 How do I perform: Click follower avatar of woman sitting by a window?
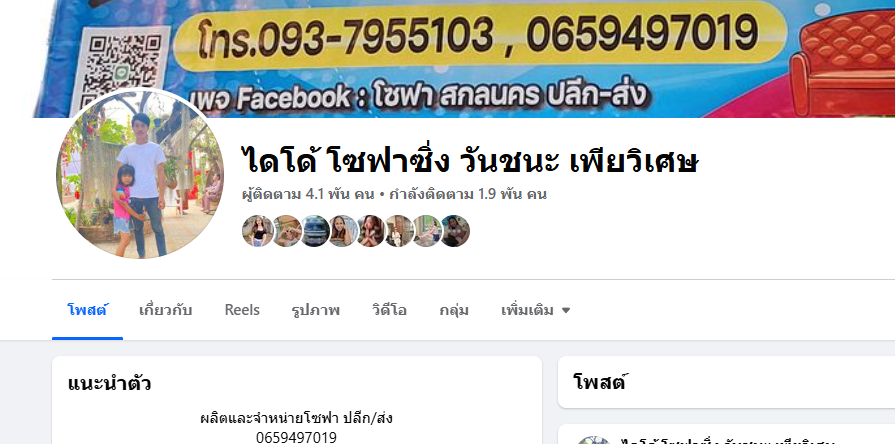click(x=427, y=231)
